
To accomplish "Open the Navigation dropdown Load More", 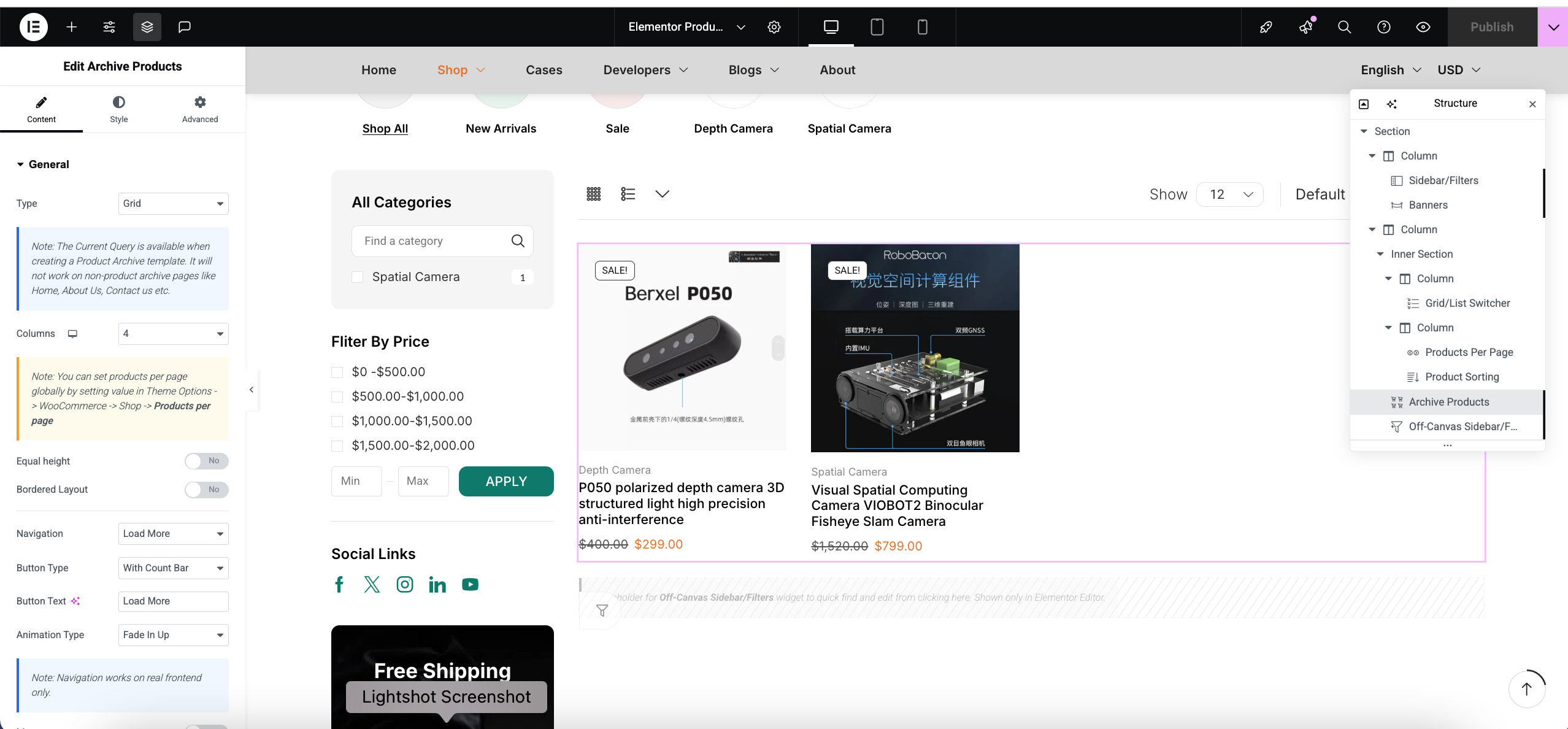I will pyautogui.click(x=174, y=534).
